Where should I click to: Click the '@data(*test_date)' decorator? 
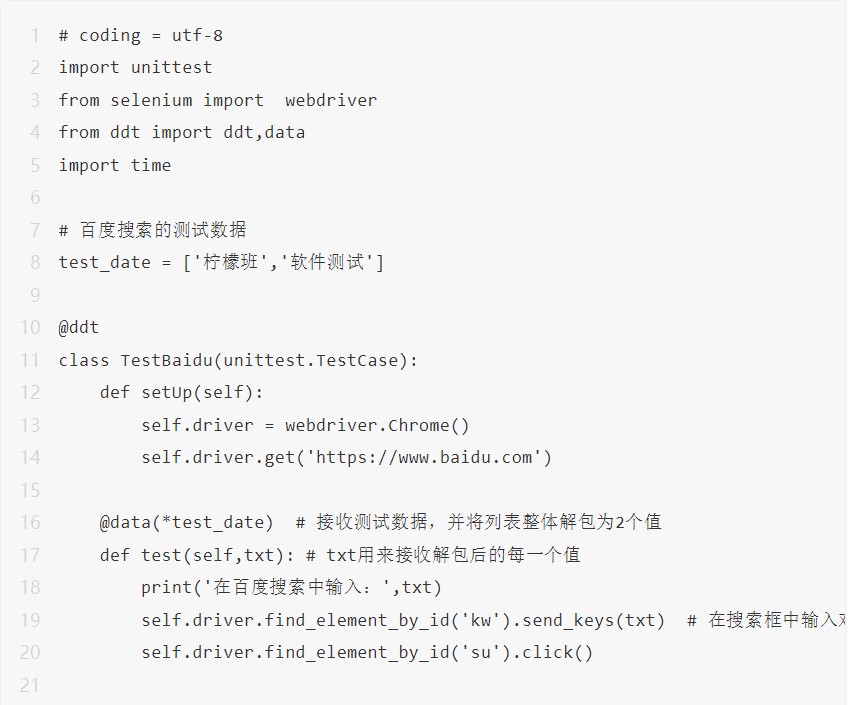[x=186, y=522]
